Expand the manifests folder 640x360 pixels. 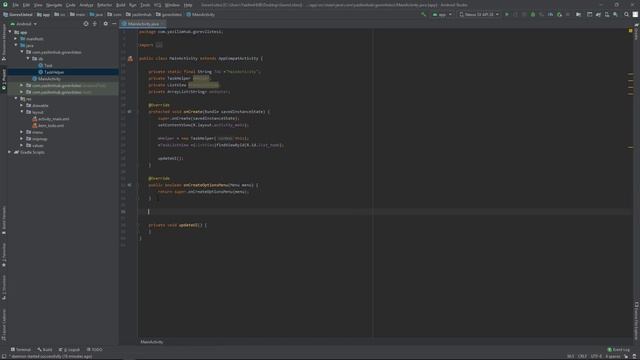pos(16,39)
